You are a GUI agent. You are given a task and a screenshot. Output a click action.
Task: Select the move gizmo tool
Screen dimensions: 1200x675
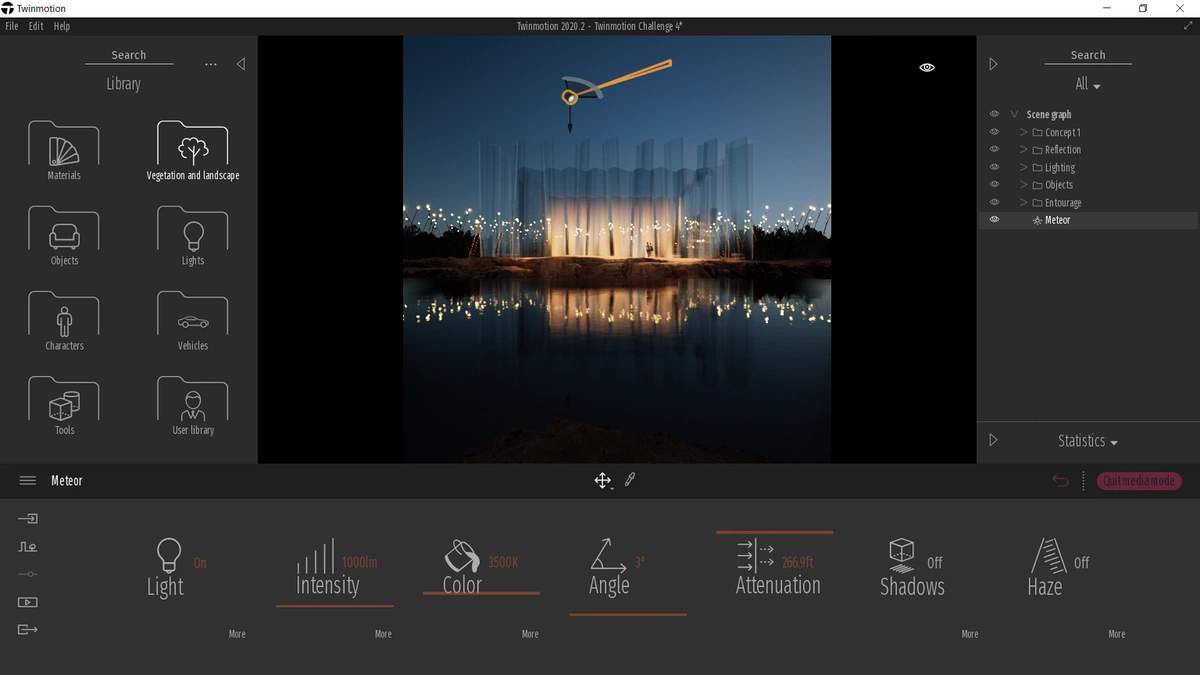point(602,481)
